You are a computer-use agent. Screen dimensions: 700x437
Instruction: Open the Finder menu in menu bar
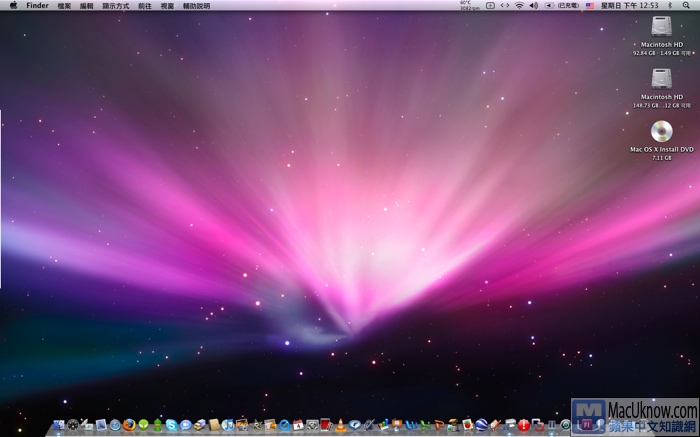pyautogui.click(x=37, y=6)
